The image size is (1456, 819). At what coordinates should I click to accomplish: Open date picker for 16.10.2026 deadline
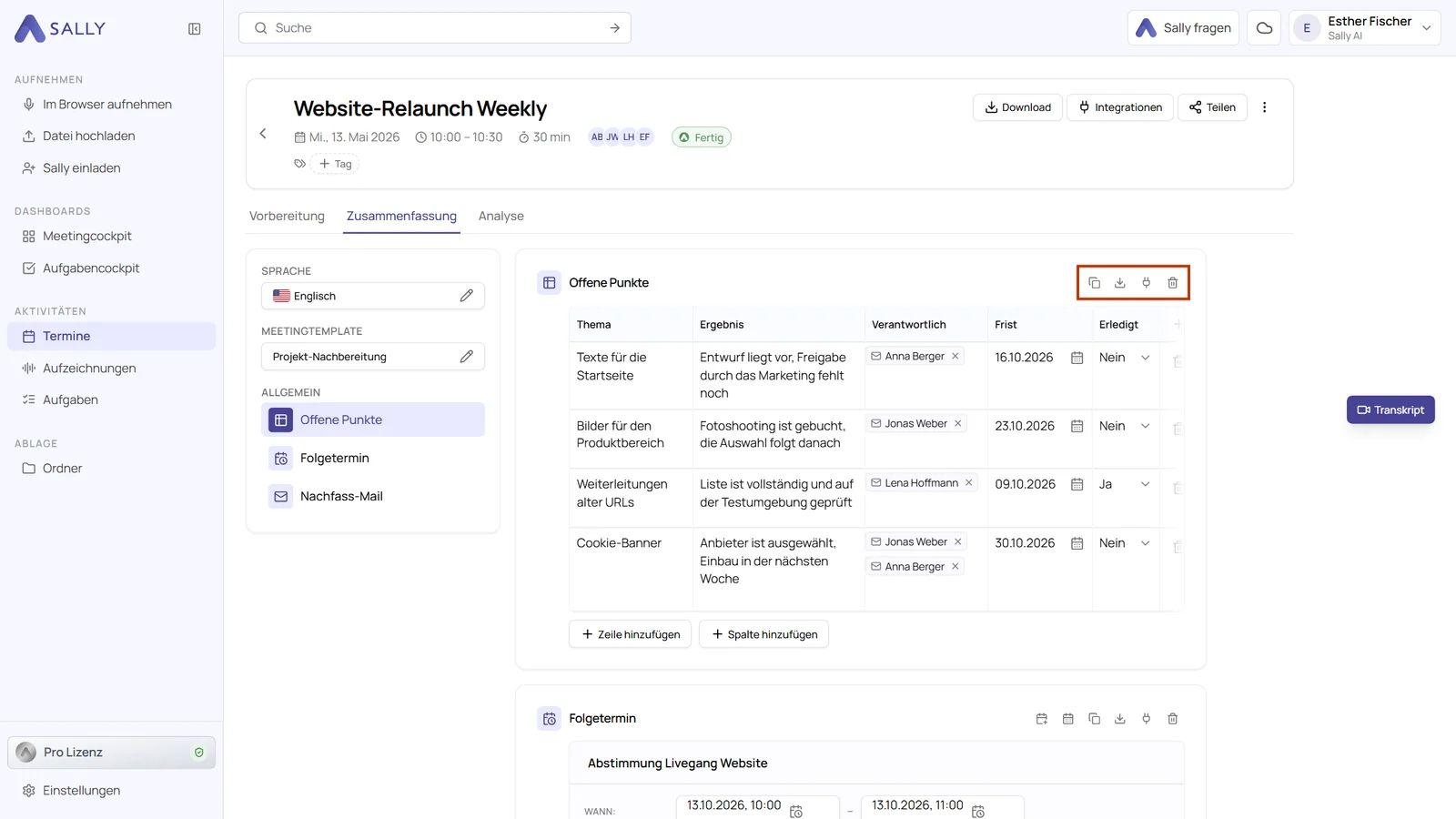1077,358
